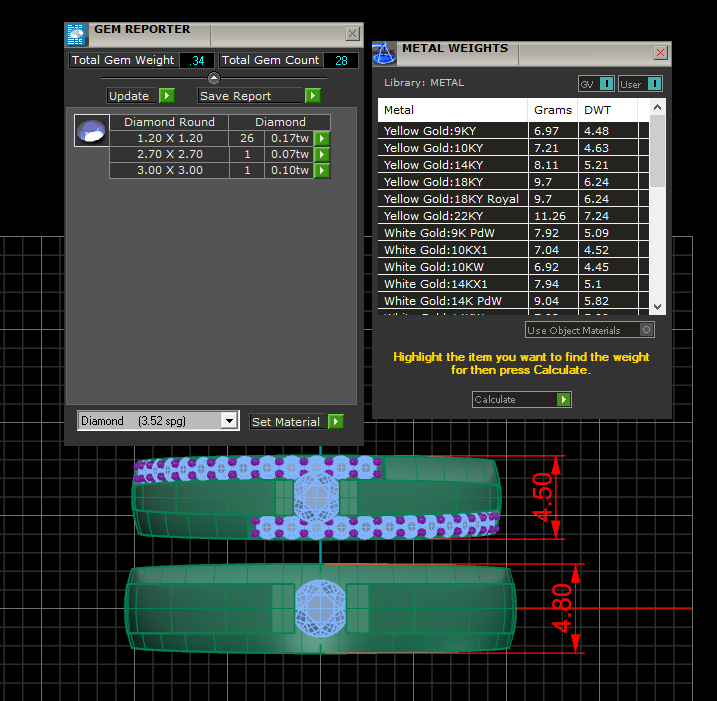Open the Diamond (3.52 spg) material dropdown
The image size is (717, 701).
point(229,422)
